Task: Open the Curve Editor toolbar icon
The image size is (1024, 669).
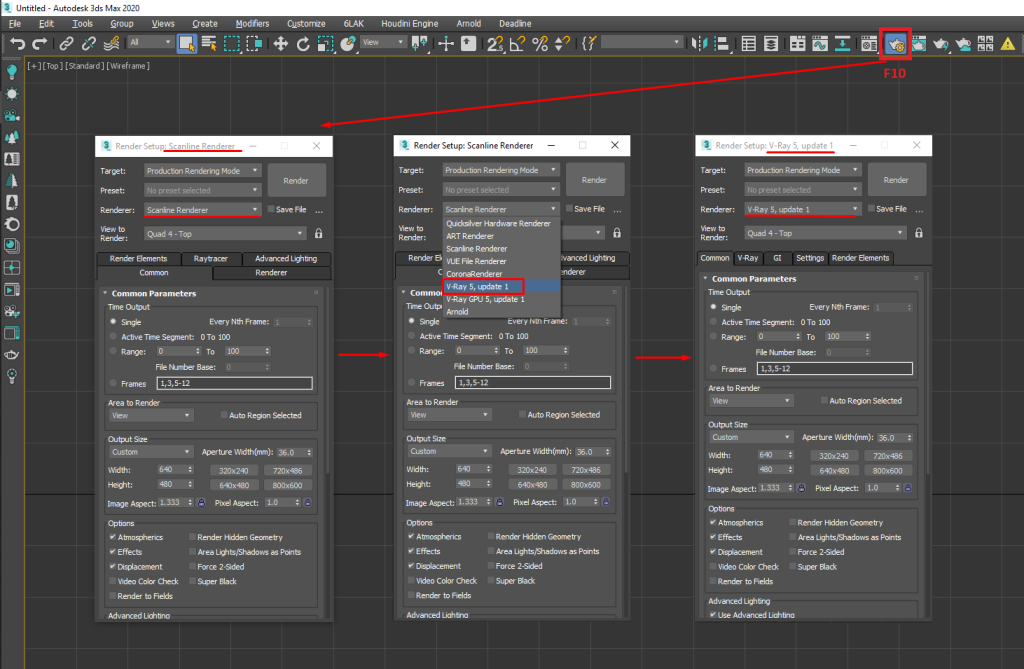Action: (x=819, y=43)
